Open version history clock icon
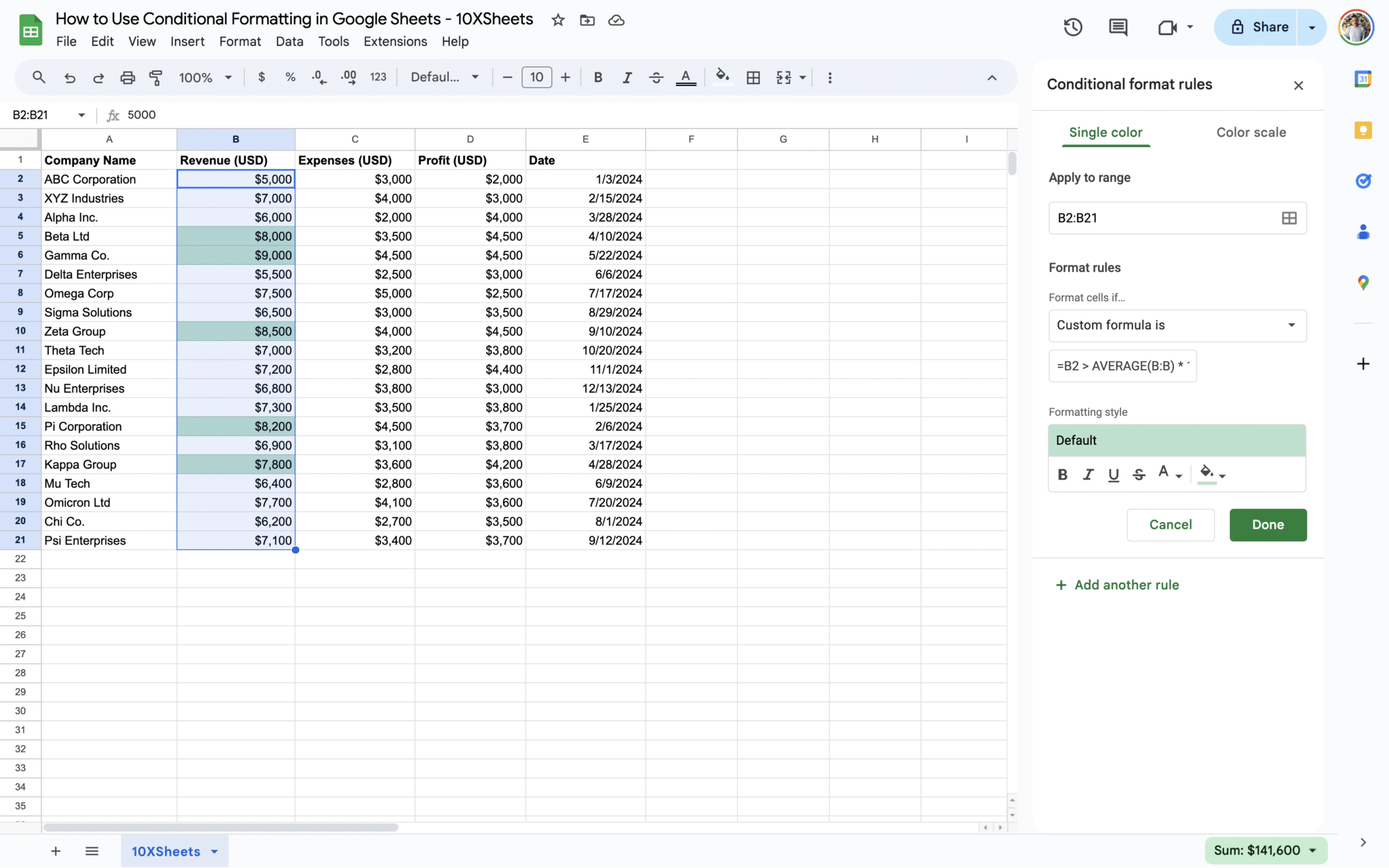1389x868 pixels. pos(1073,27)
